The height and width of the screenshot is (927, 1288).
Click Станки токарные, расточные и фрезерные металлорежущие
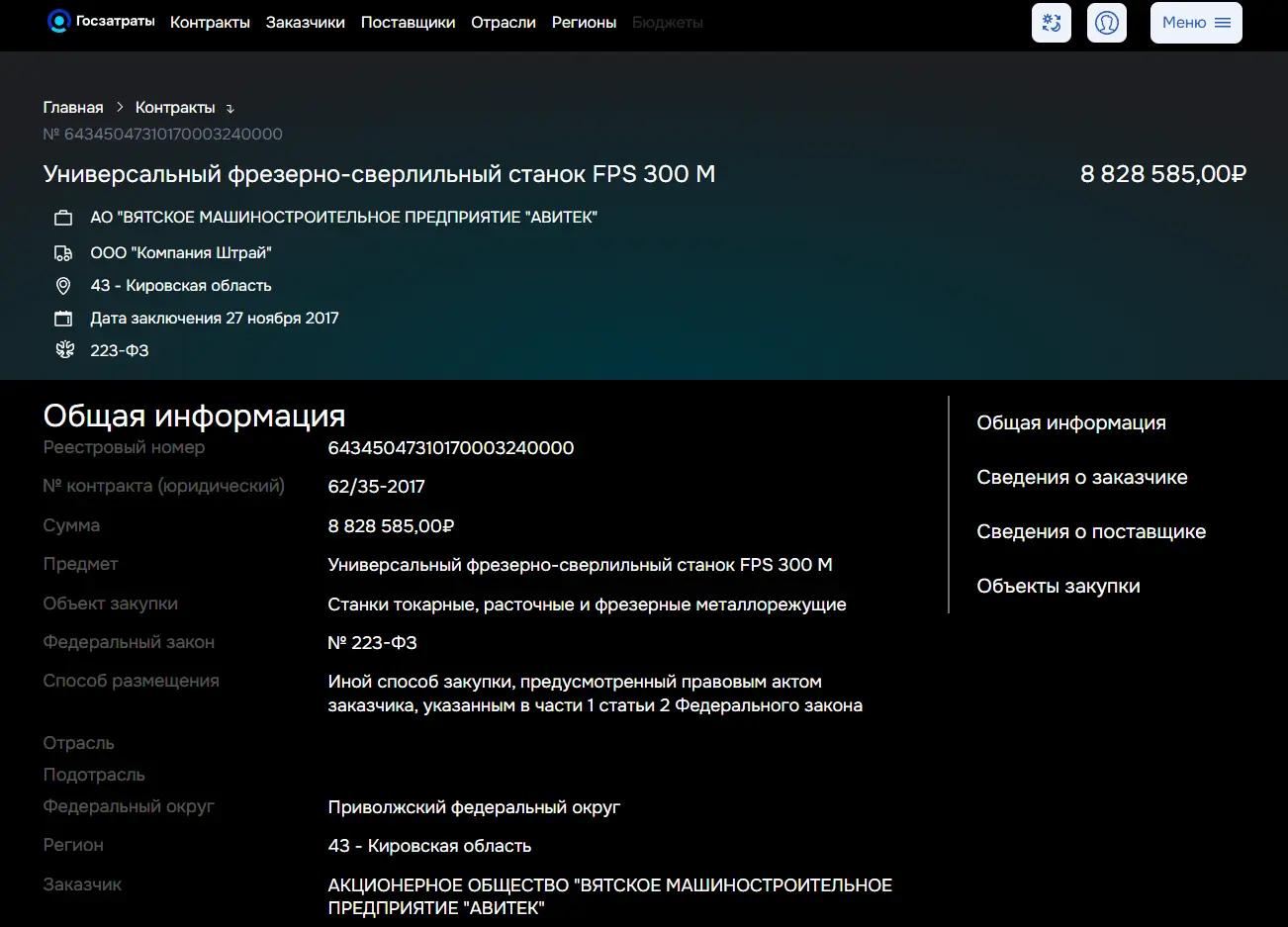tap(587, 604)
